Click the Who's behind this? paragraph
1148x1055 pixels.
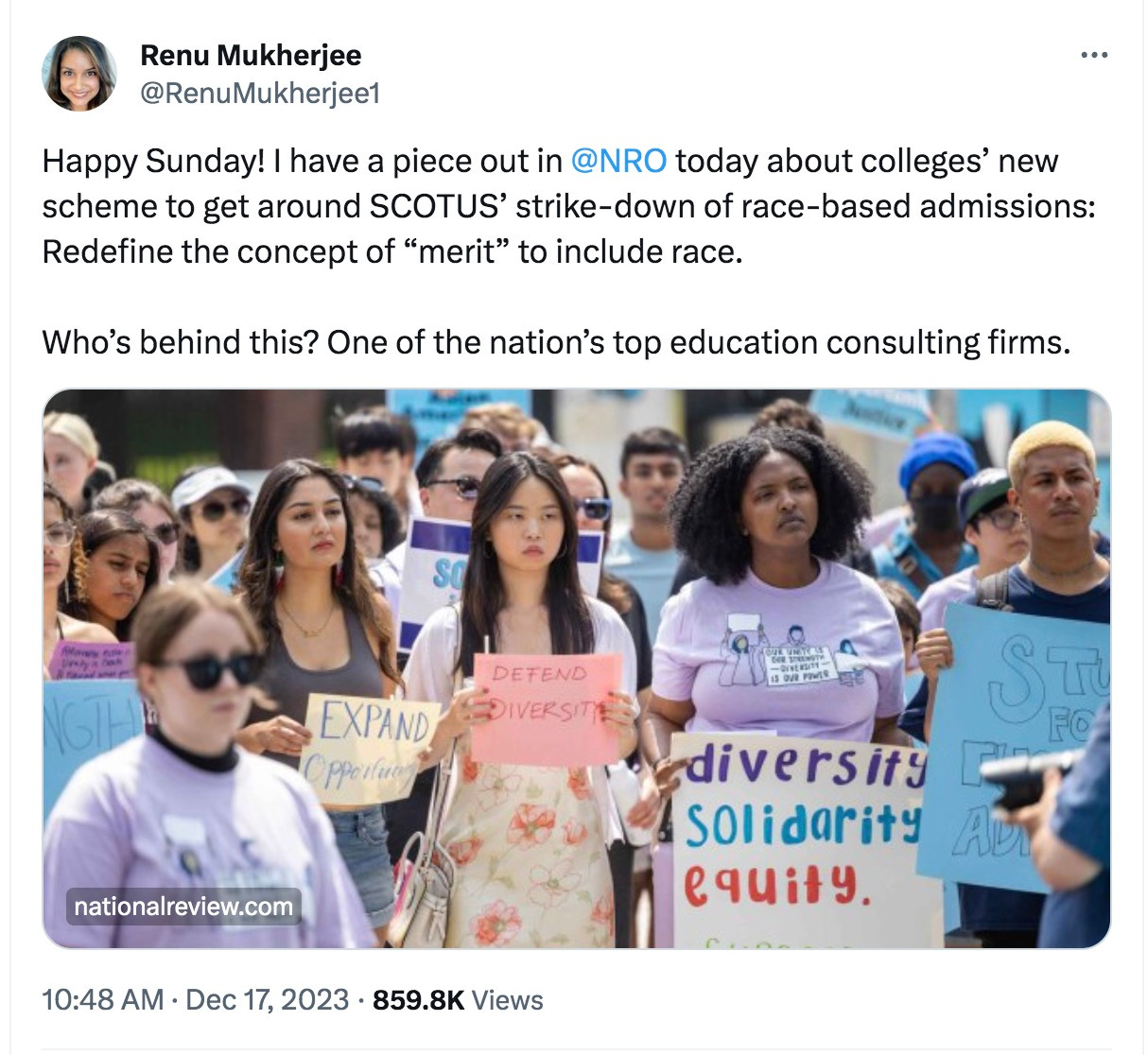(x=556, y=342)
